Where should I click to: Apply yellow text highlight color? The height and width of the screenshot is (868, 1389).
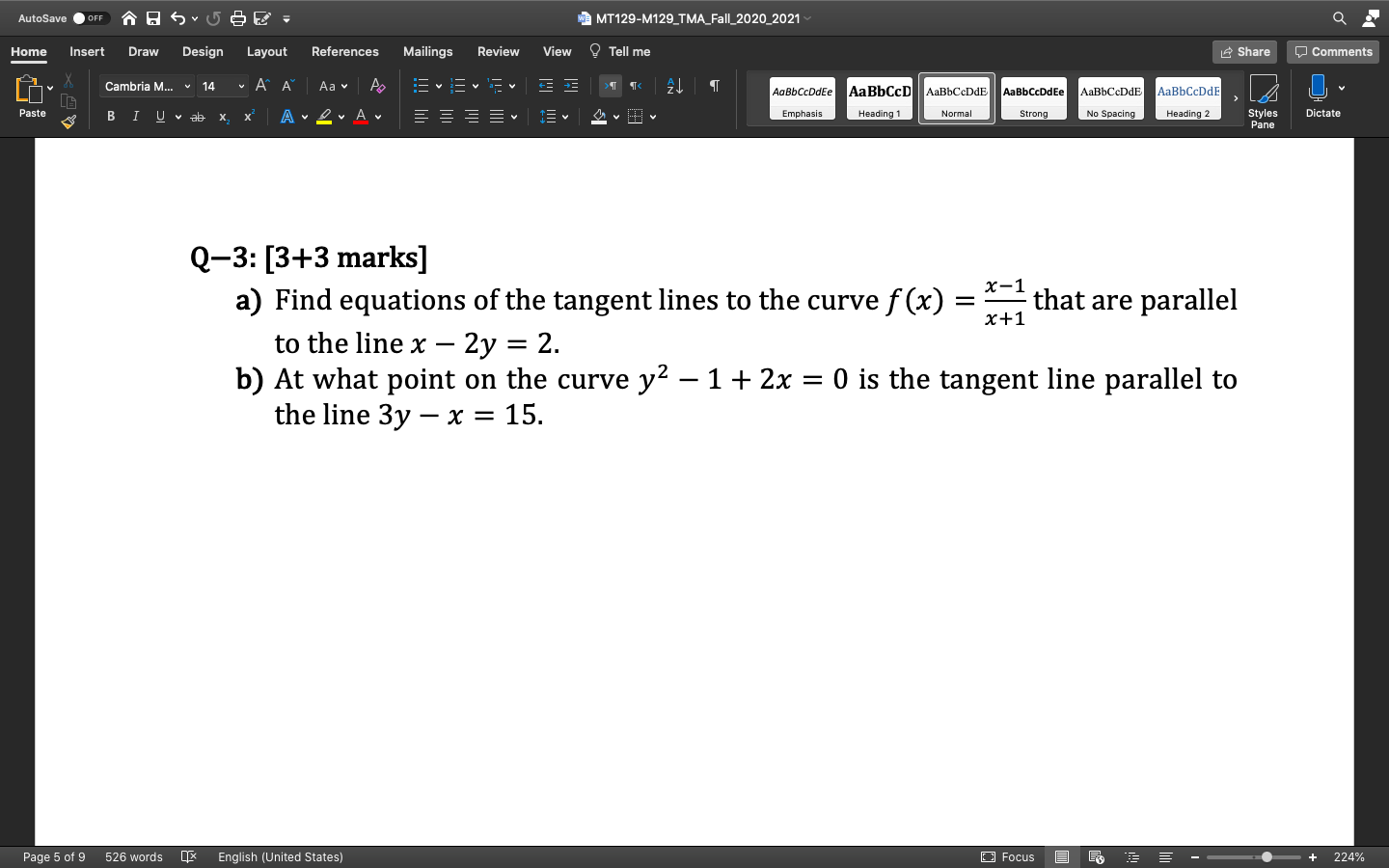pos(324,117)
